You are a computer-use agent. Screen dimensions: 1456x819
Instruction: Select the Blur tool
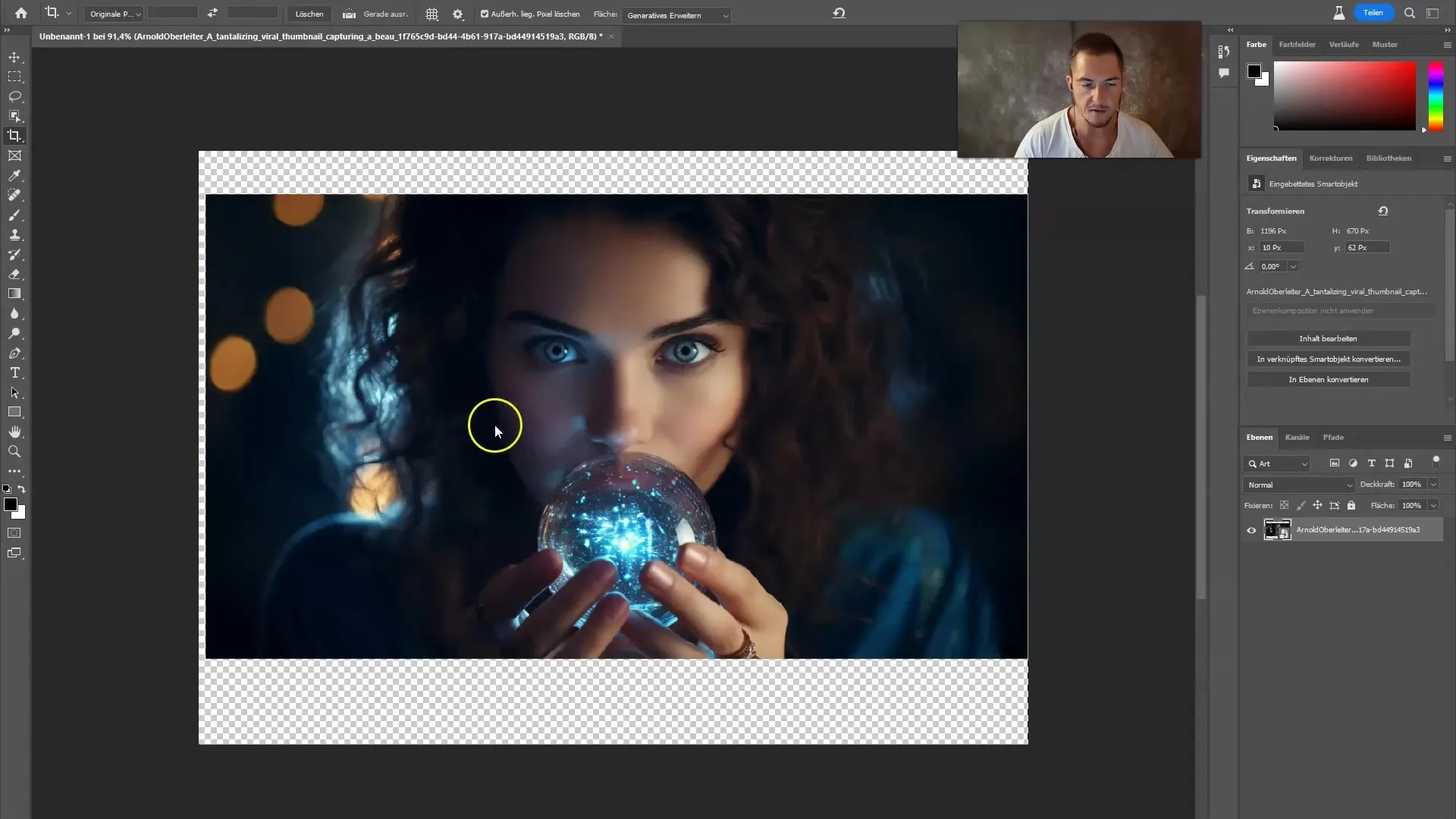pyautogui.click(x=14, y=313)
